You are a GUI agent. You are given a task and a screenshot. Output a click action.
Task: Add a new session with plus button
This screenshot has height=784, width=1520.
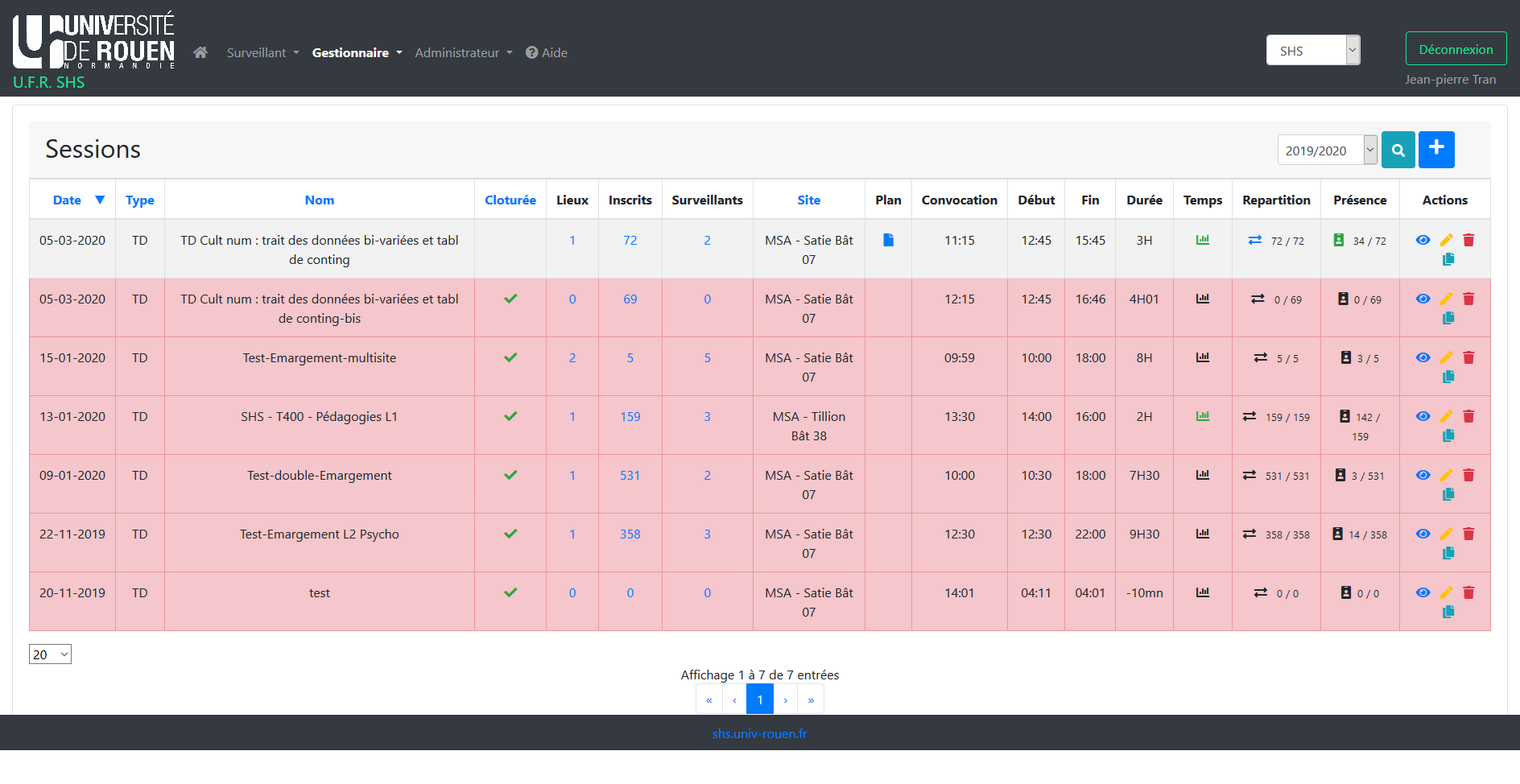[1435, 150]
